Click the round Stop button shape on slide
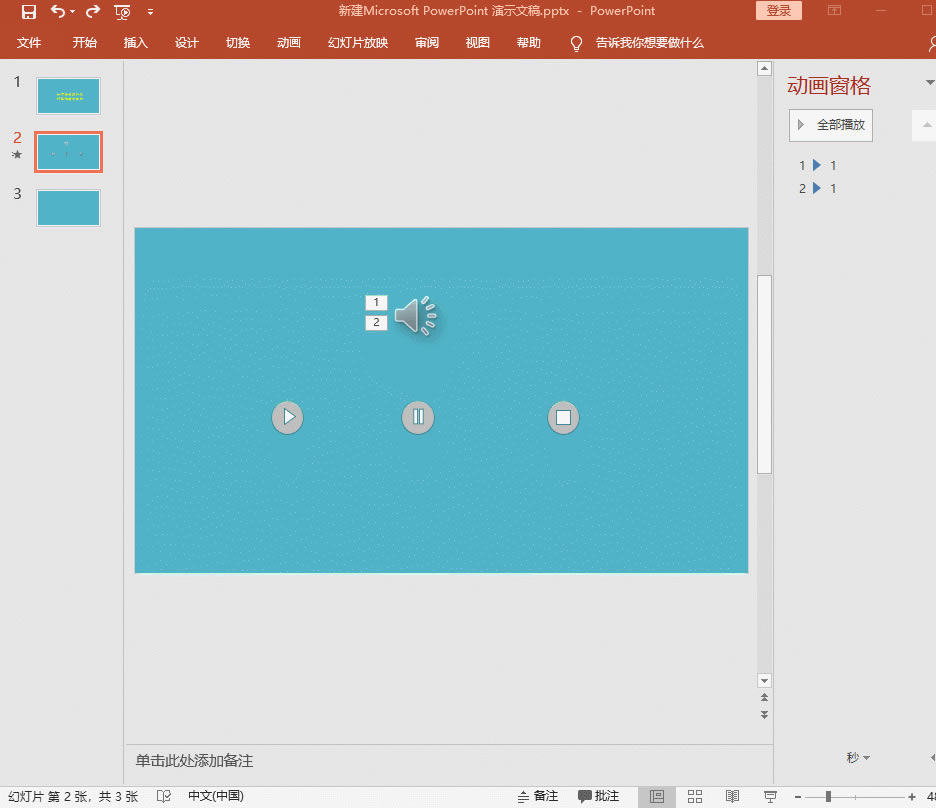936x808 pixels. (563, 417)
